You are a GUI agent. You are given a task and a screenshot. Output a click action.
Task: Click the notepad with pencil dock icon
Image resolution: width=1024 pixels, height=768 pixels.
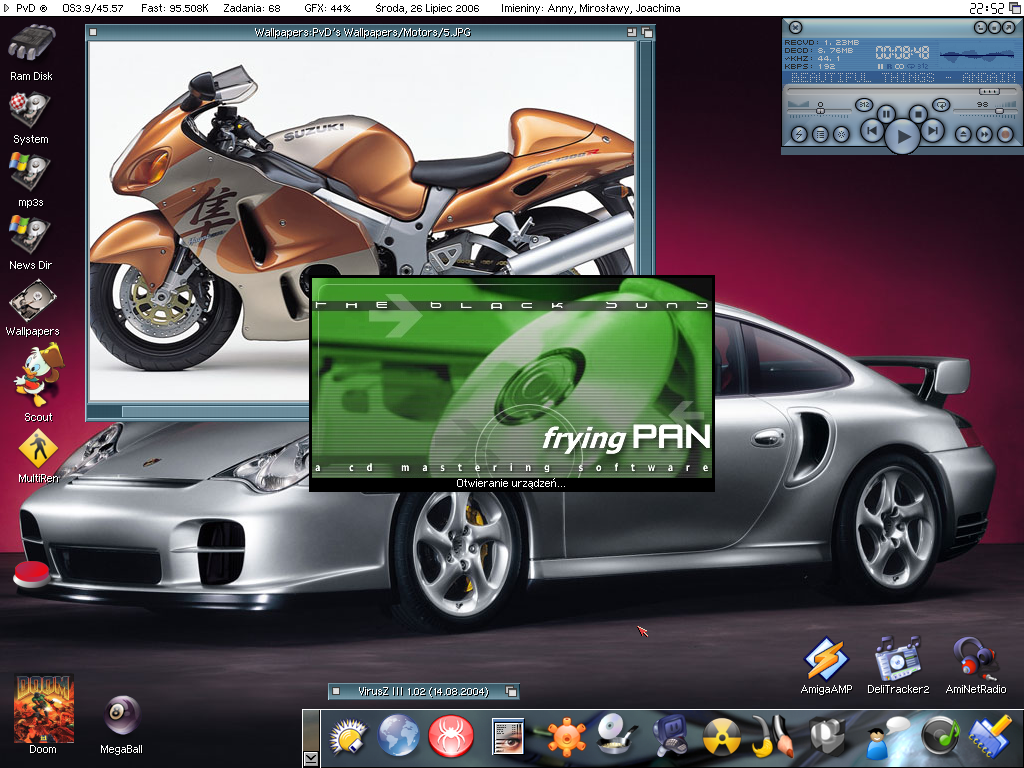click(x=989, y=737)
